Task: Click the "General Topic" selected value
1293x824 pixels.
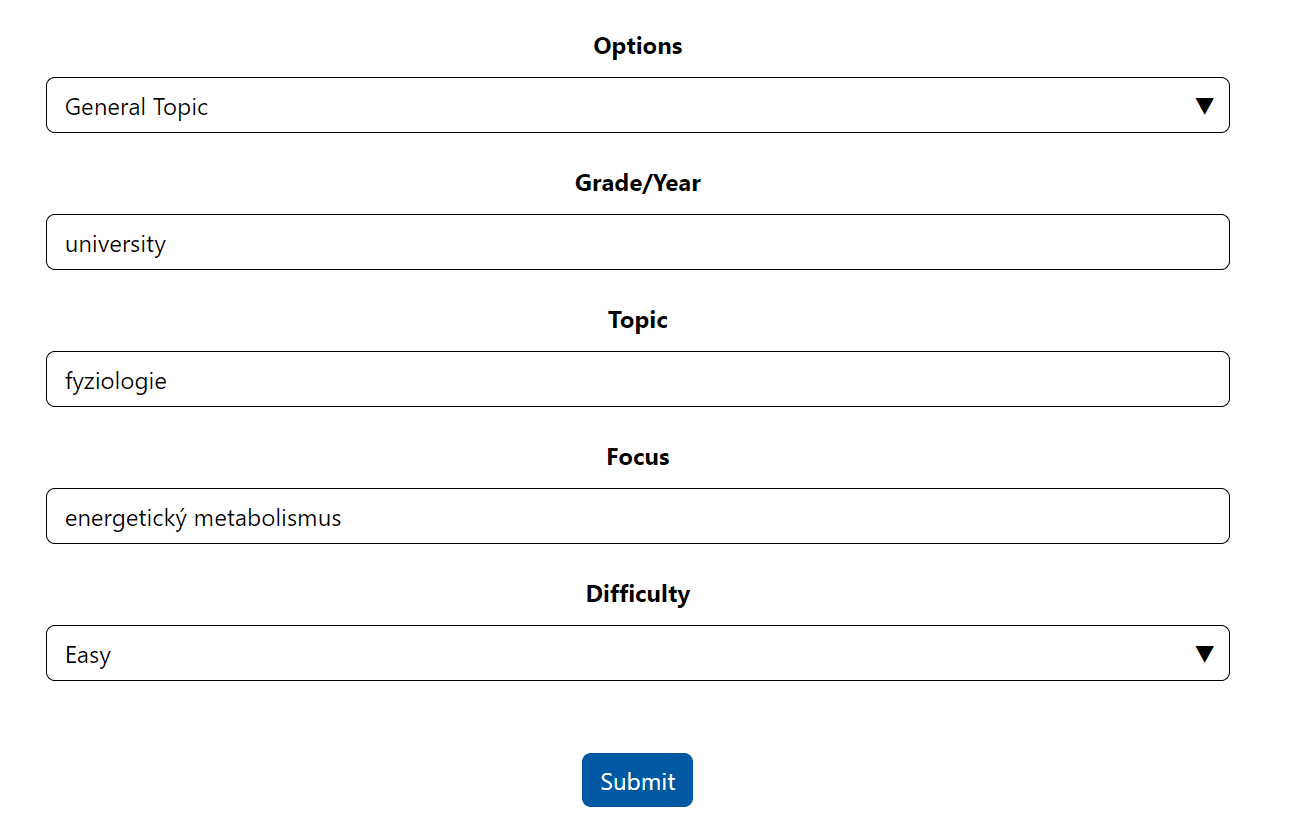Action: pos(136,107)
